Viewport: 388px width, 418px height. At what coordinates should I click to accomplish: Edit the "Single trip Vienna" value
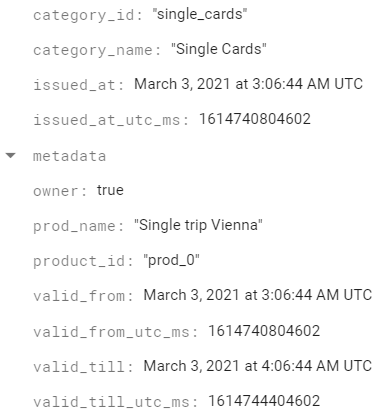[198, 225]
